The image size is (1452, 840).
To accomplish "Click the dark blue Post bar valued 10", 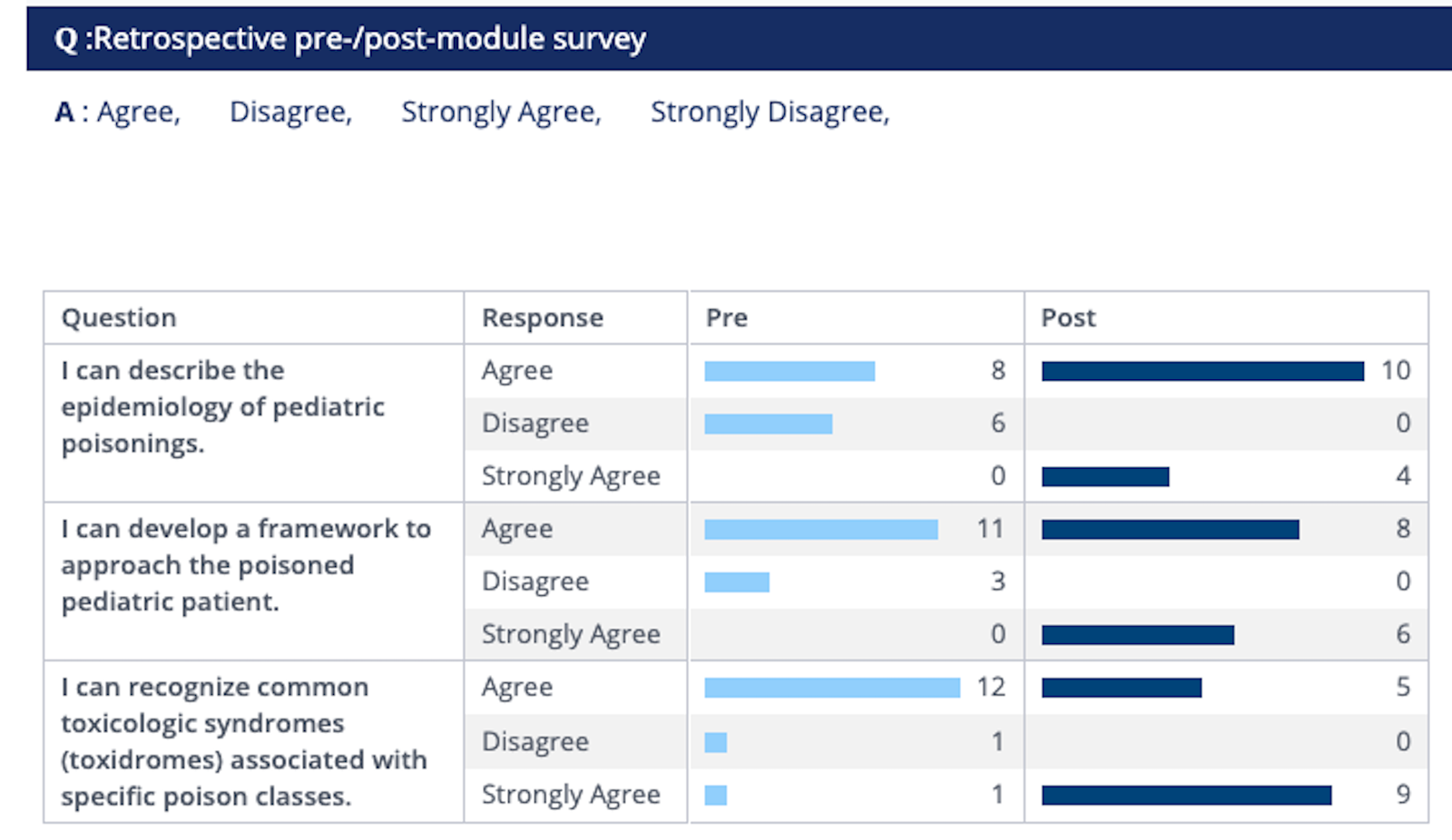I will 1202,371.
